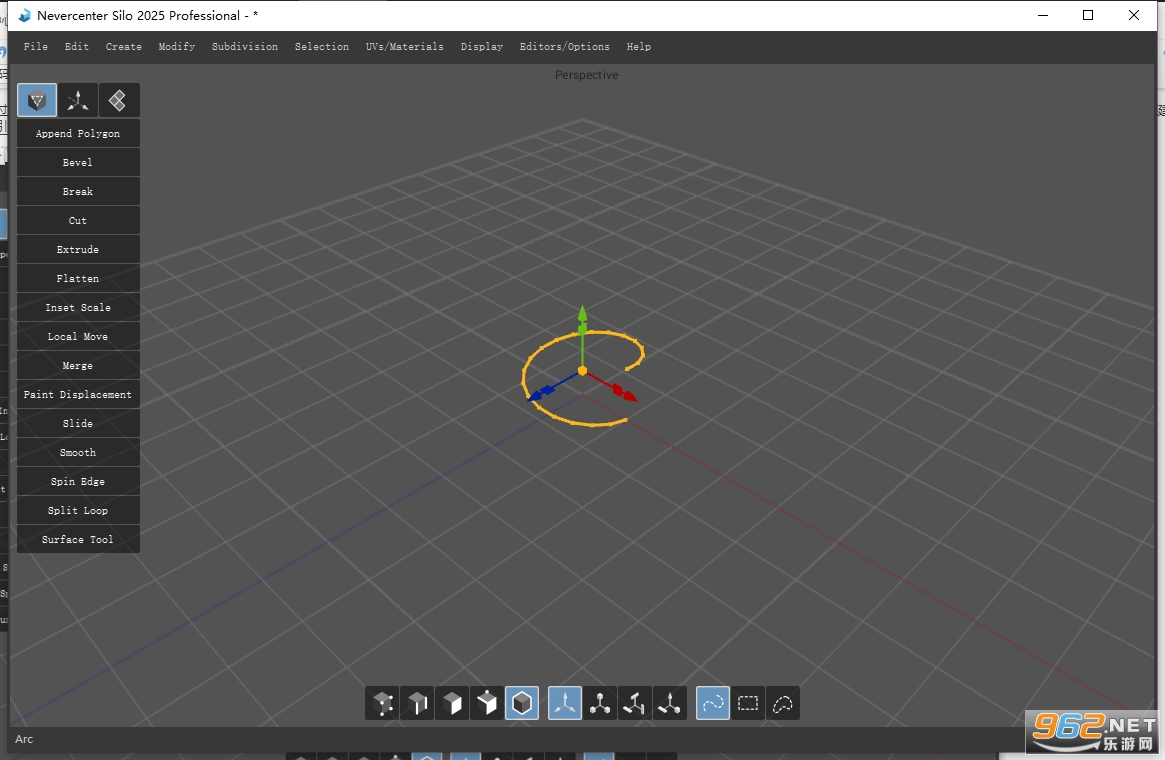1165x760 pixels.
Task: Open the UVs/Materials menu
Action: coord(404,46)
